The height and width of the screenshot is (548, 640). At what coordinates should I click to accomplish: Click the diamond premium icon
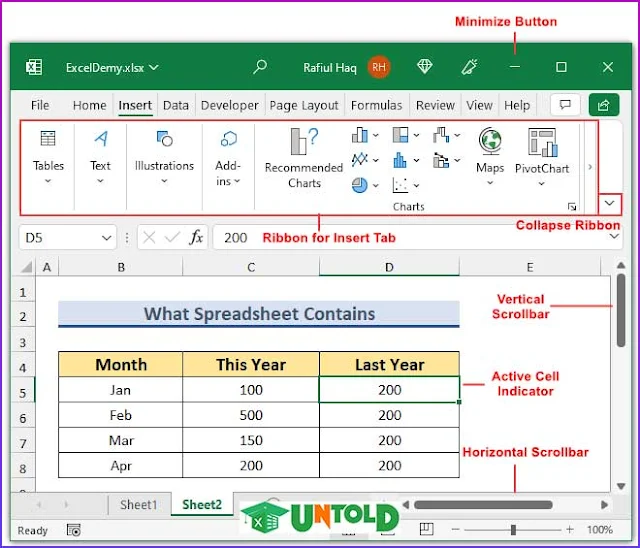(x=424, y=66)
